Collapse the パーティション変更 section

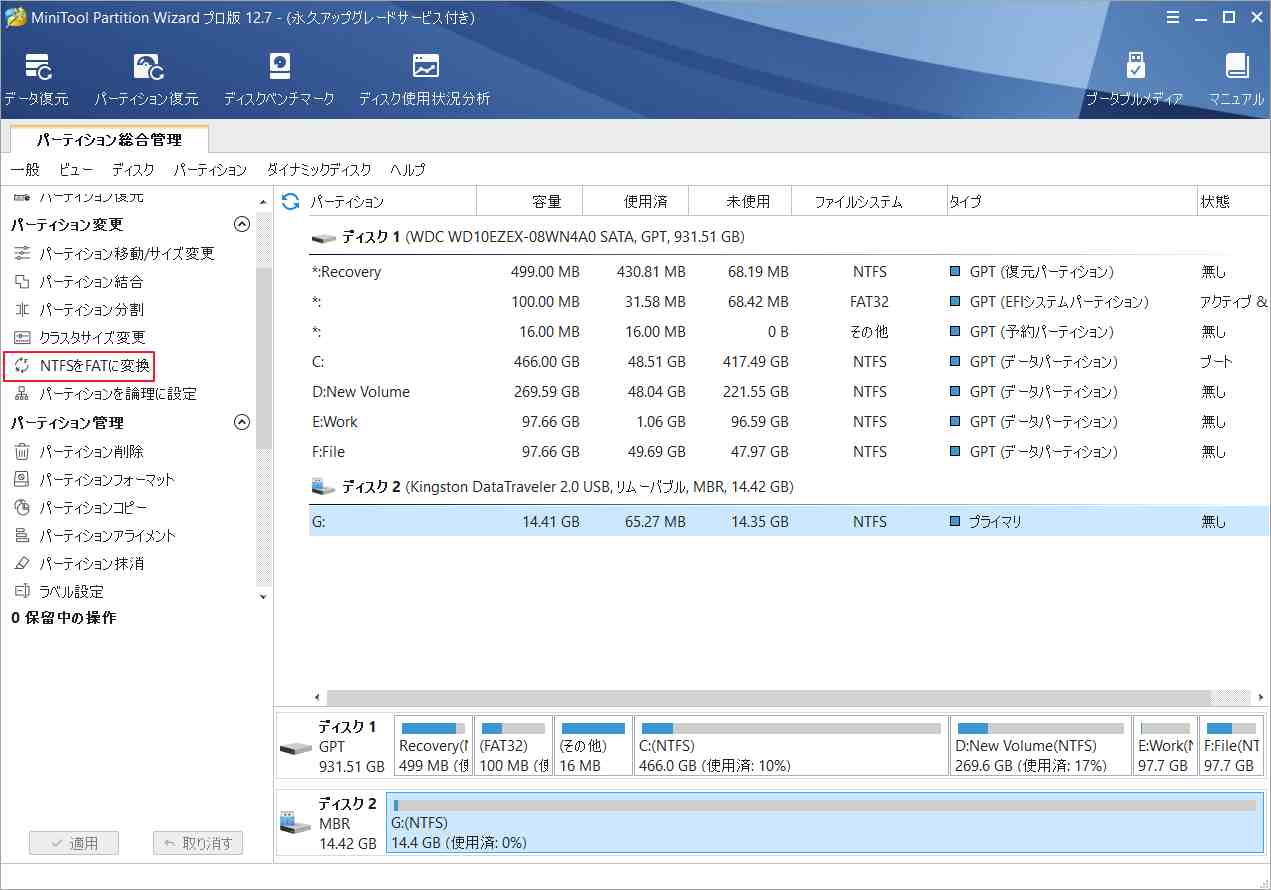pyautogui.click(x=241, y=225)
